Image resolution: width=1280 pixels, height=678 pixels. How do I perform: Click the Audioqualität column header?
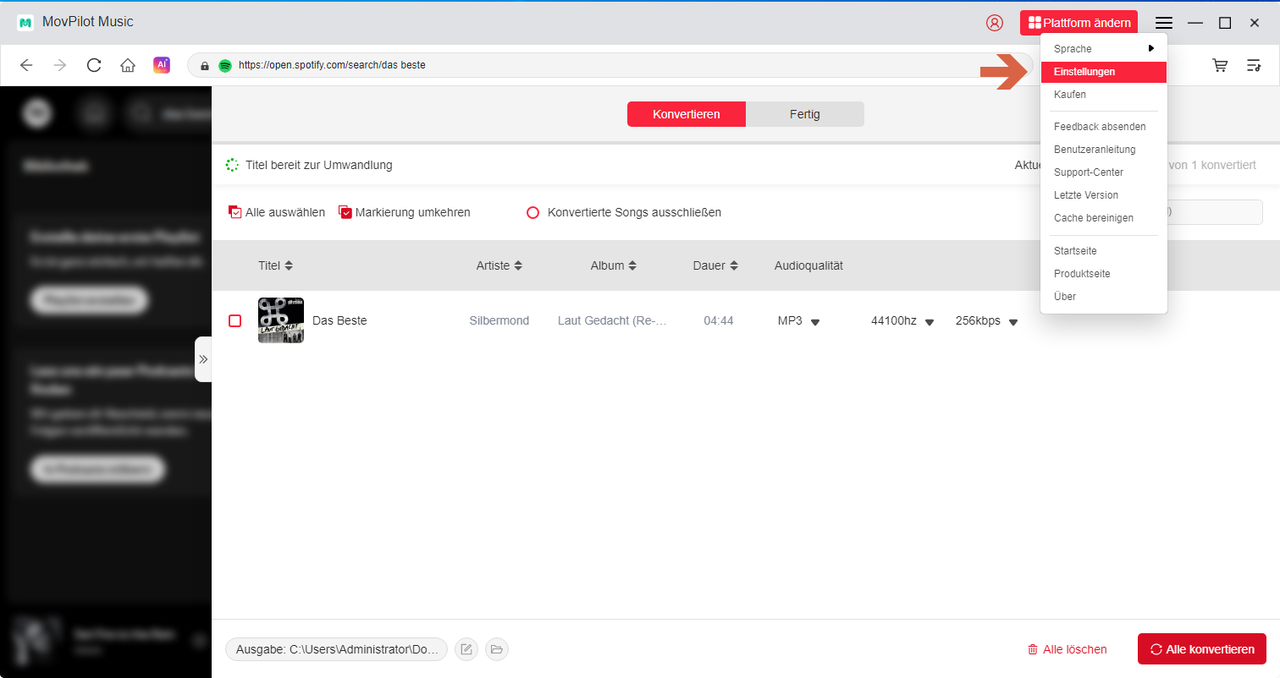click(809, 266)
